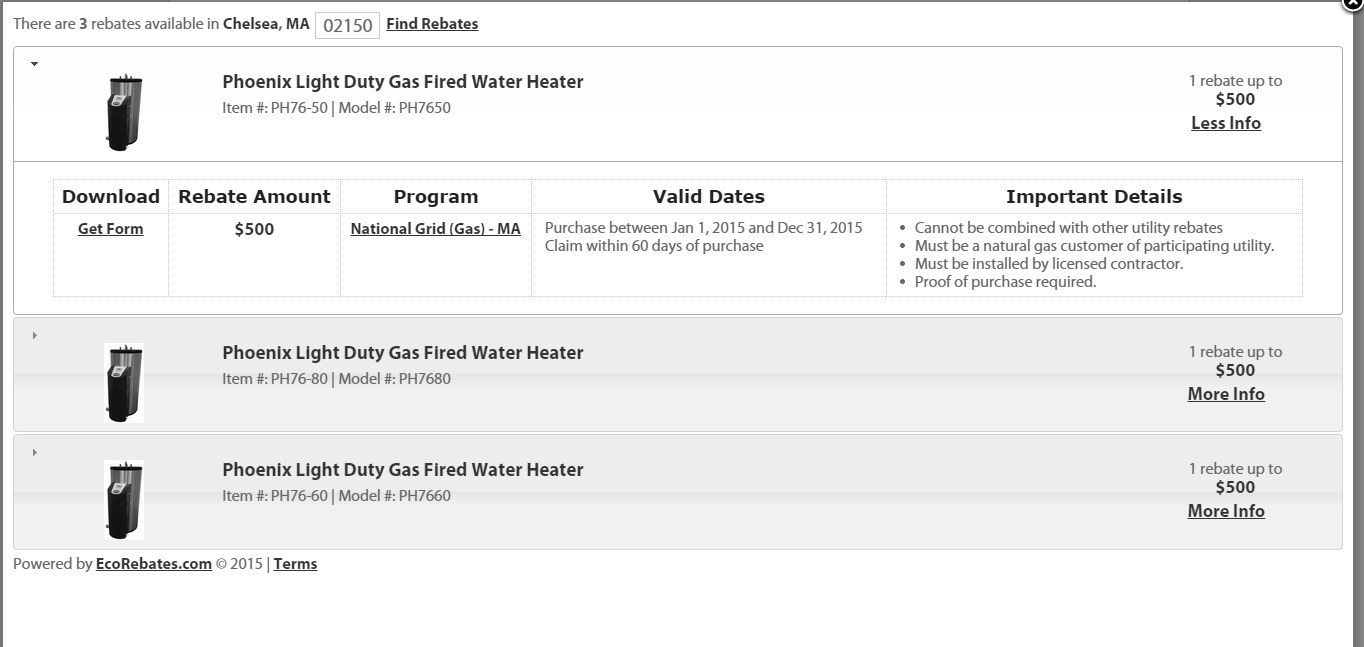Click the PH7660 water heater image
This screenshot has width=1364, height=647.
(124, 500)
